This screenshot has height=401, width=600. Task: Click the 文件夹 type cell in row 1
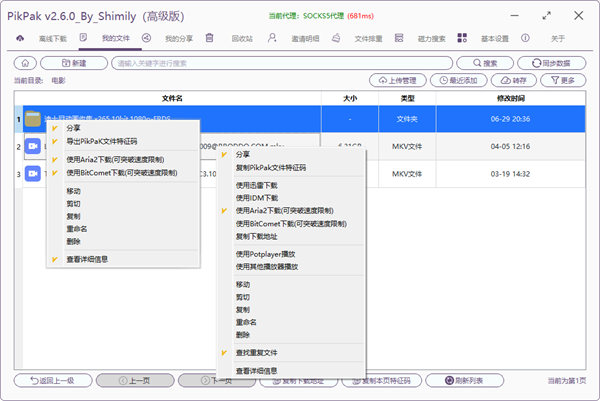[x=407, y=119]
